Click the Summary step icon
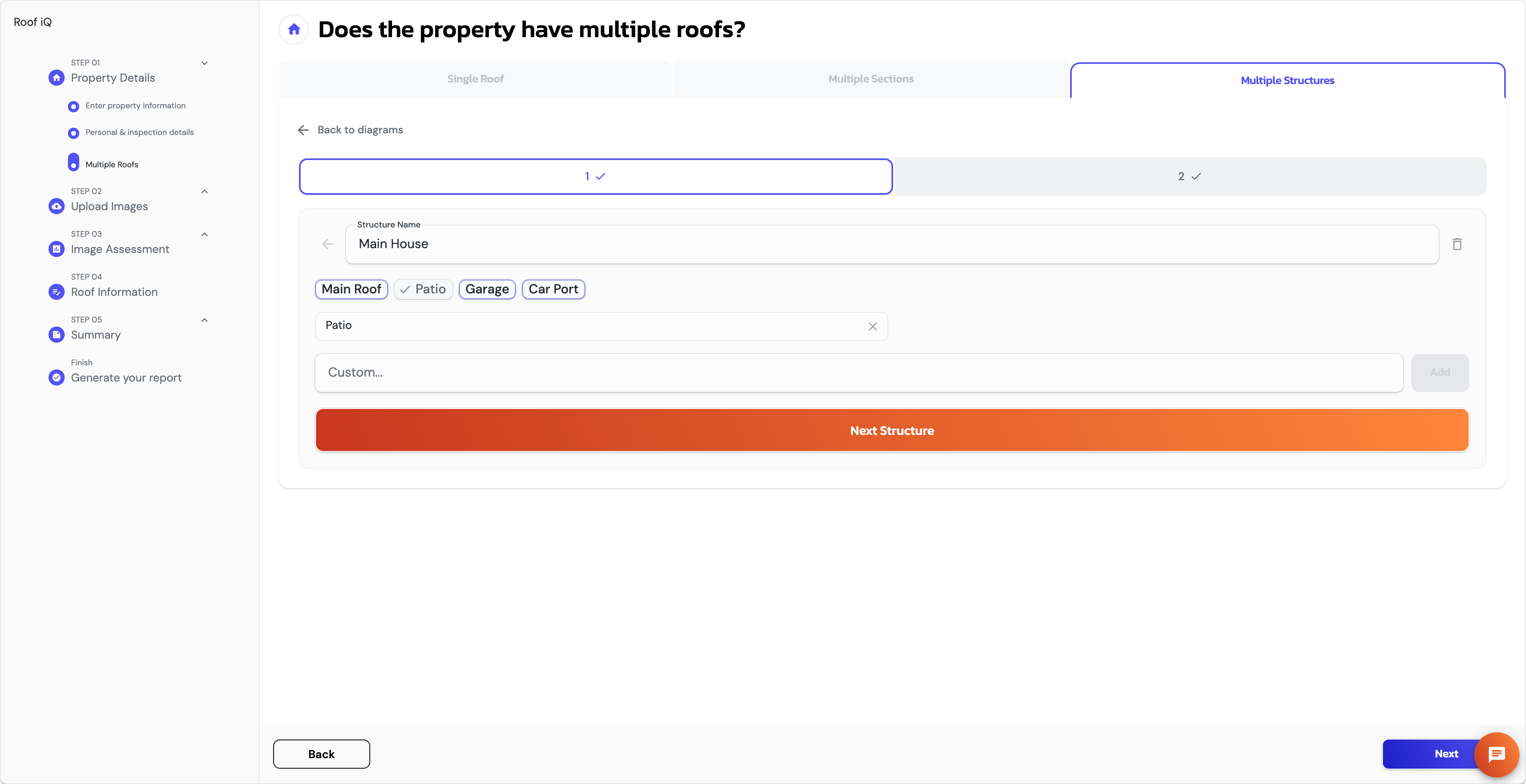The image size is (1526, 784). point(56,334)
